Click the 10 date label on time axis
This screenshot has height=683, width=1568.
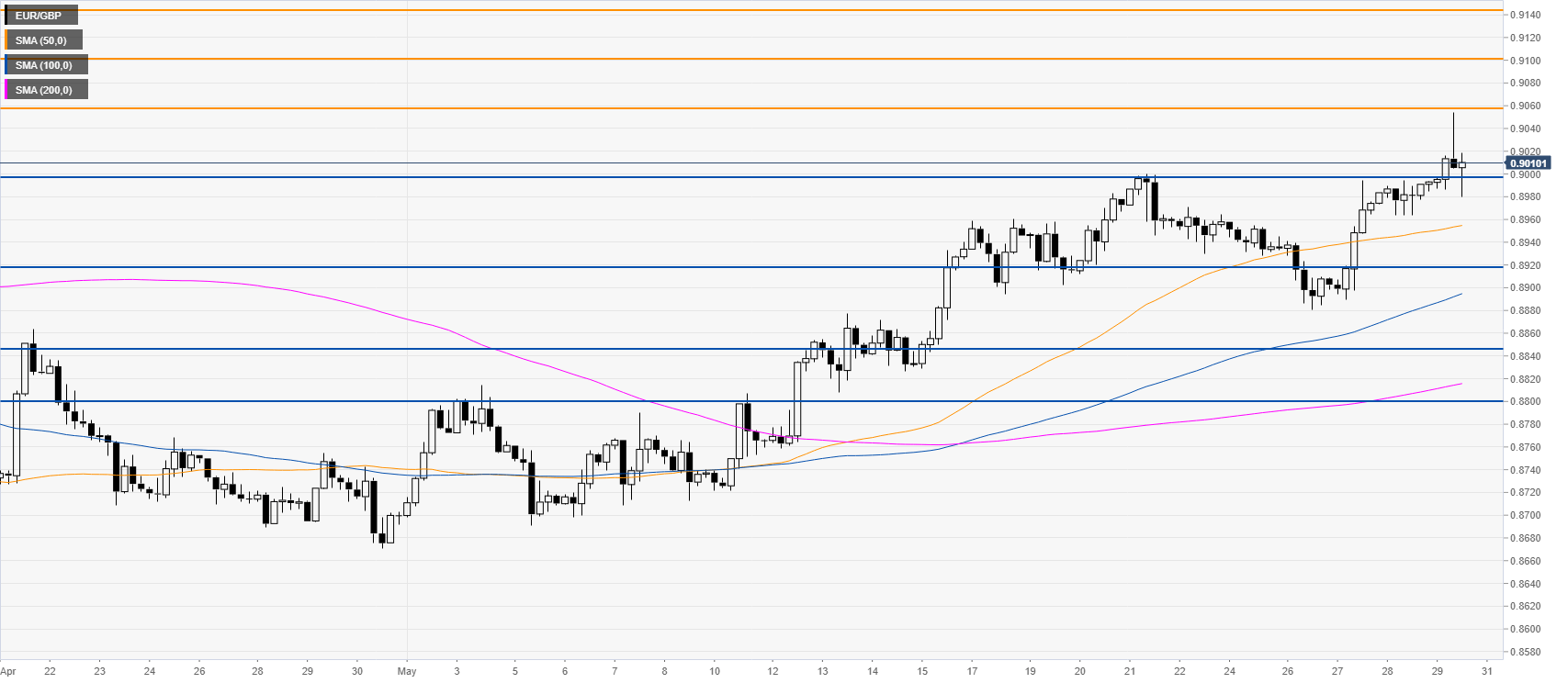(x=715, y=671)
